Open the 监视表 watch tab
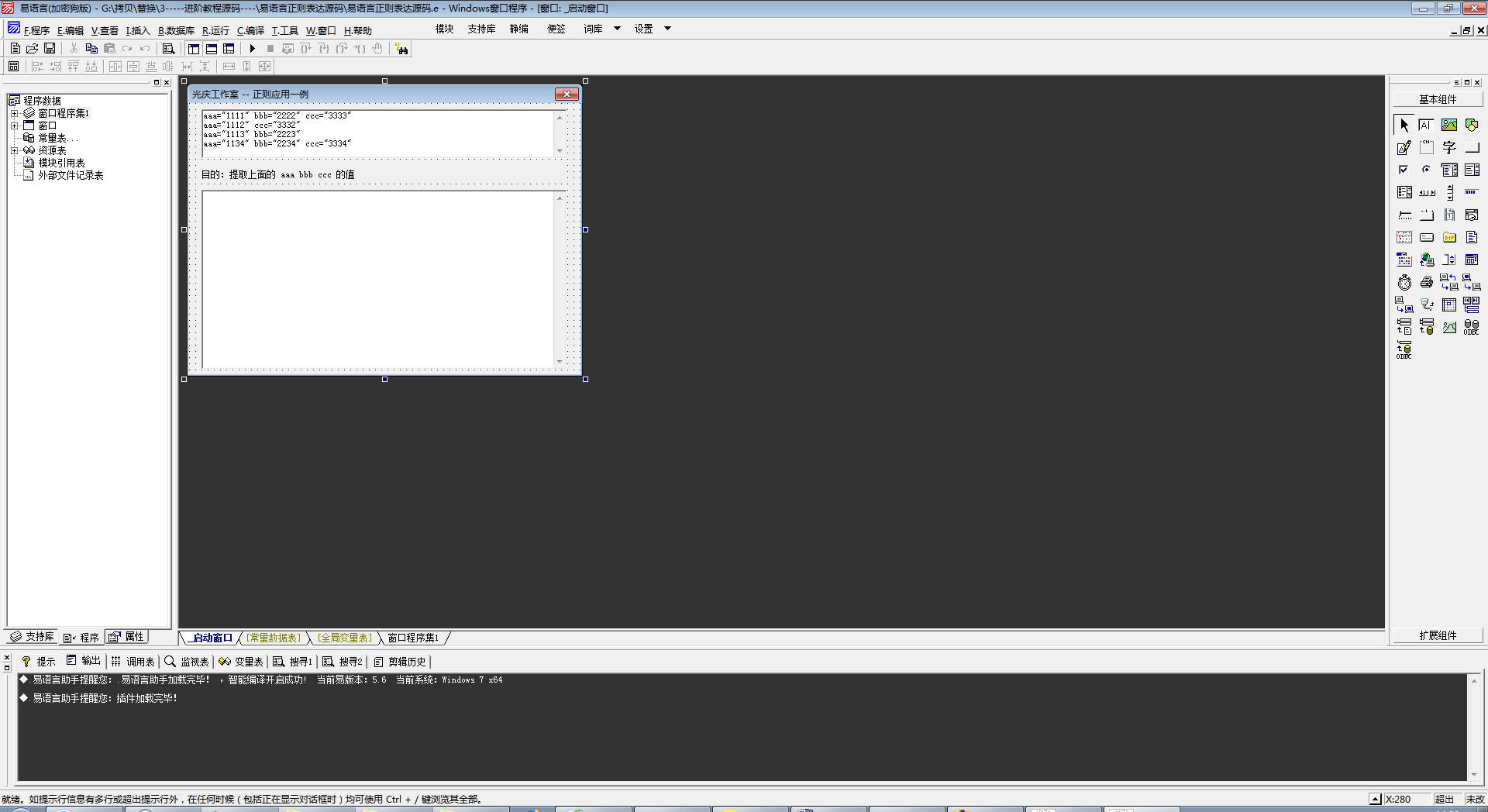 click(x=187, y=662)
